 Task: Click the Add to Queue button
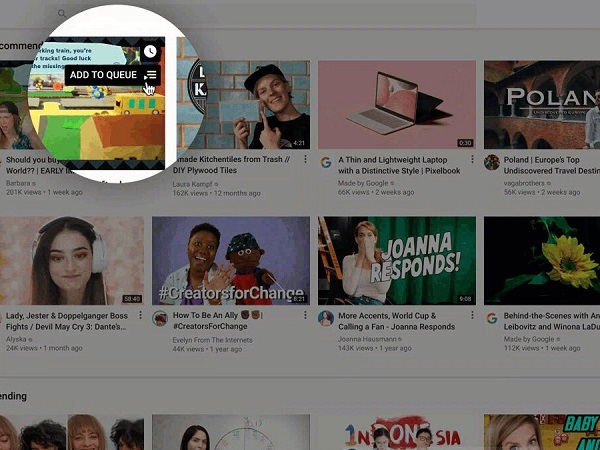pyautogui.click(x=112, y=75)
